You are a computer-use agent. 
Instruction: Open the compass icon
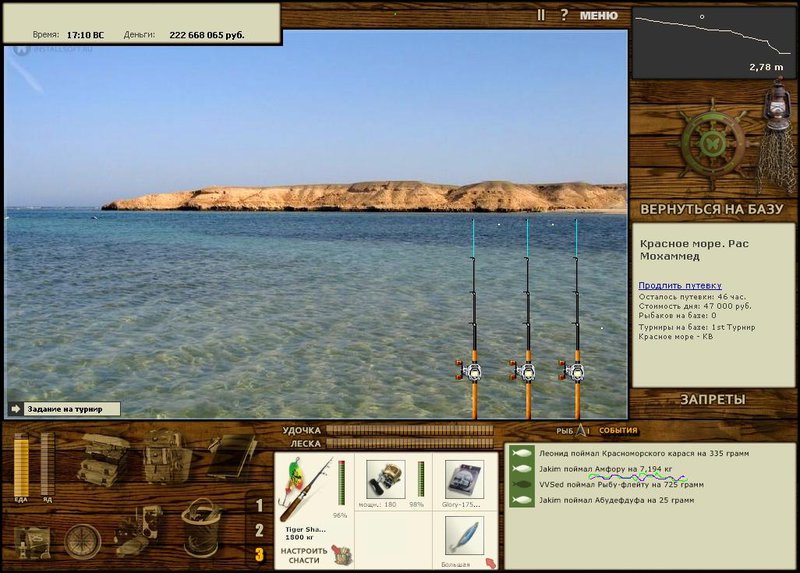(x=83, y=541)
